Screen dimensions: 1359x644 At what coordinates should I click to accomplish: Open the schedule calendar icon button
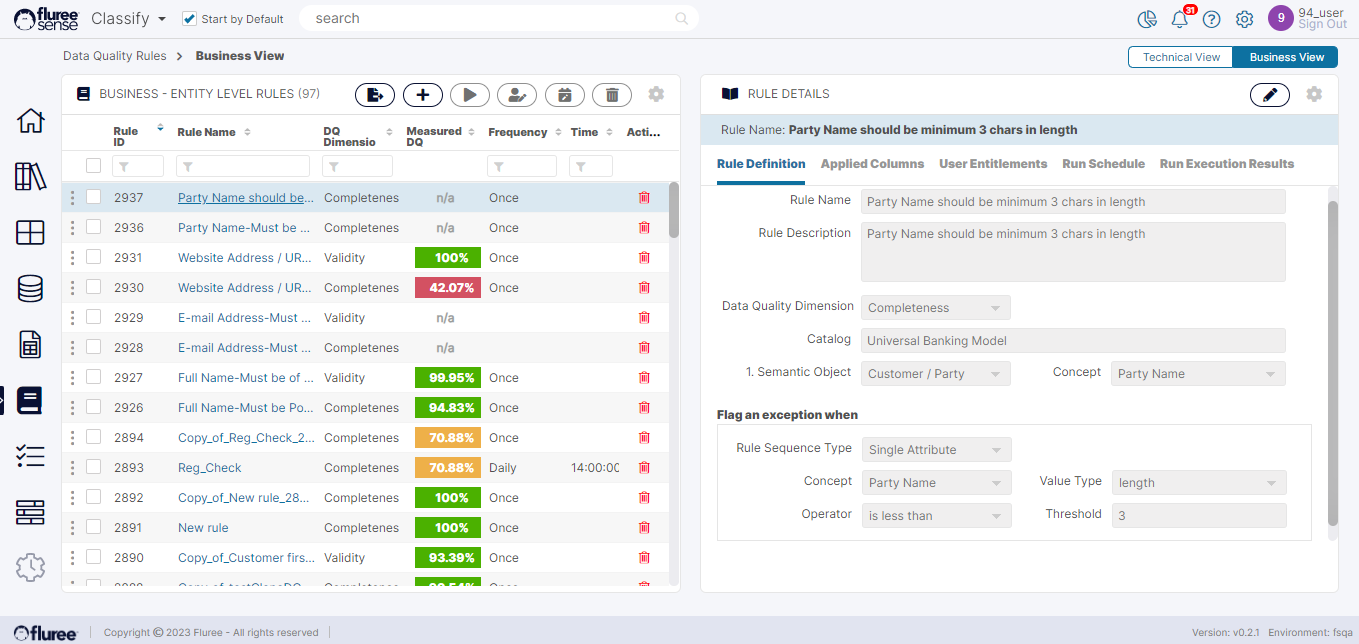point(565,95)
